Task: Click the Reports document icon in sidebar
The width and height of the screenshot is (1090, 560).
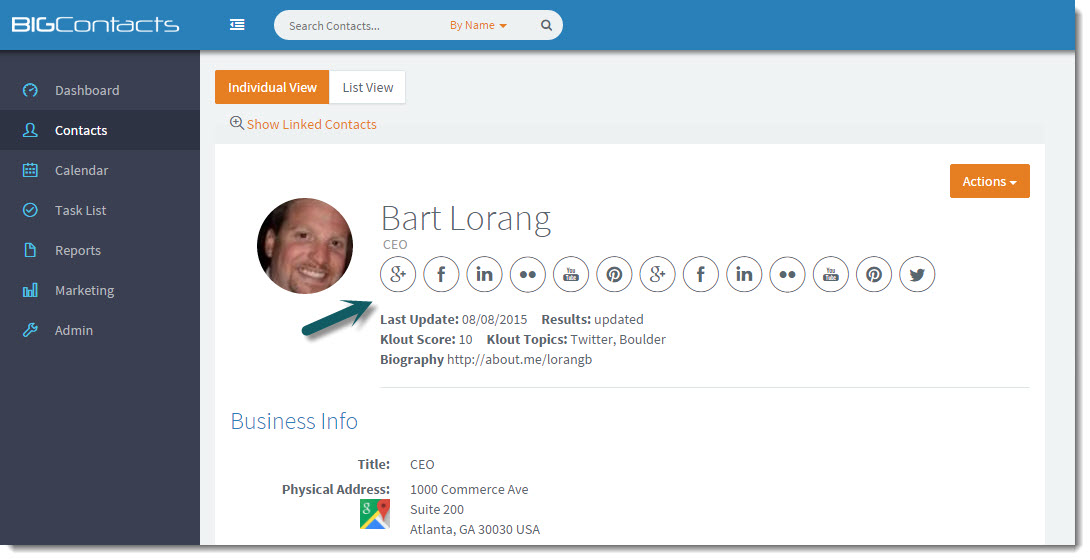Action: tap(30, 250)
